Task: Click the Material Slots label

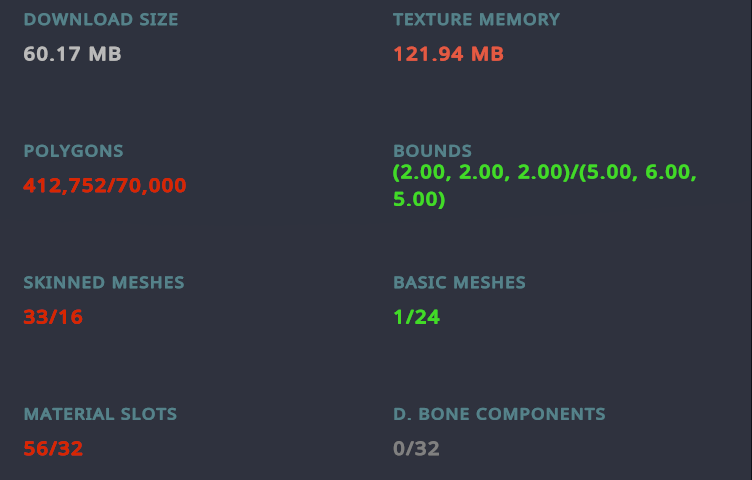Action: [x=100, y=414]
